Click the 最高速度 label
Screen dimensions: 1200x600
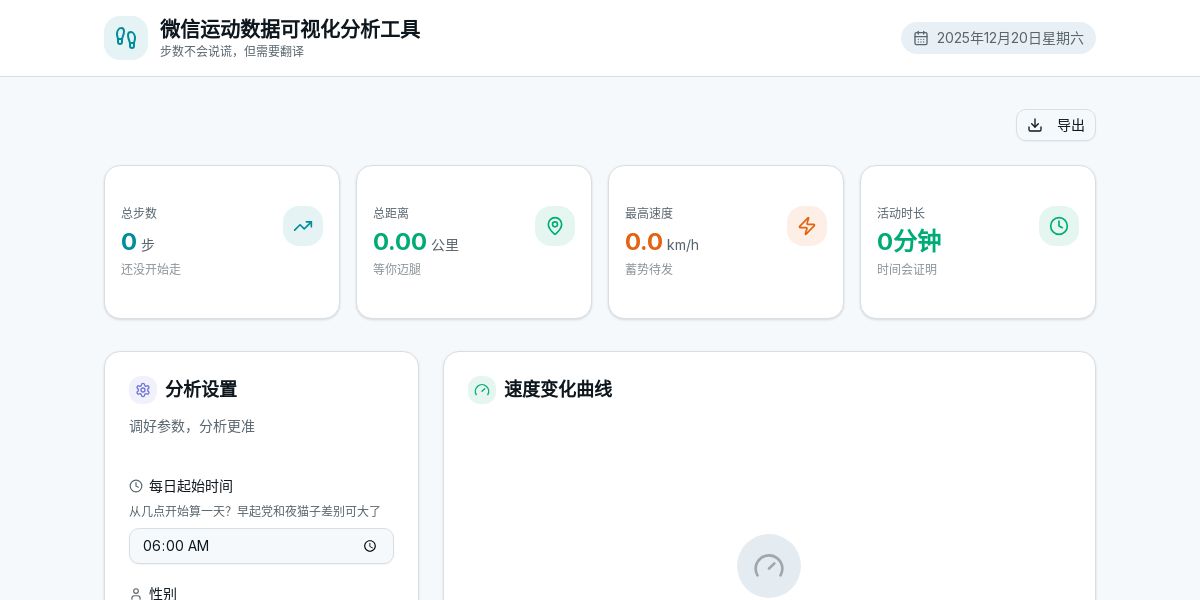coord(649,213)
